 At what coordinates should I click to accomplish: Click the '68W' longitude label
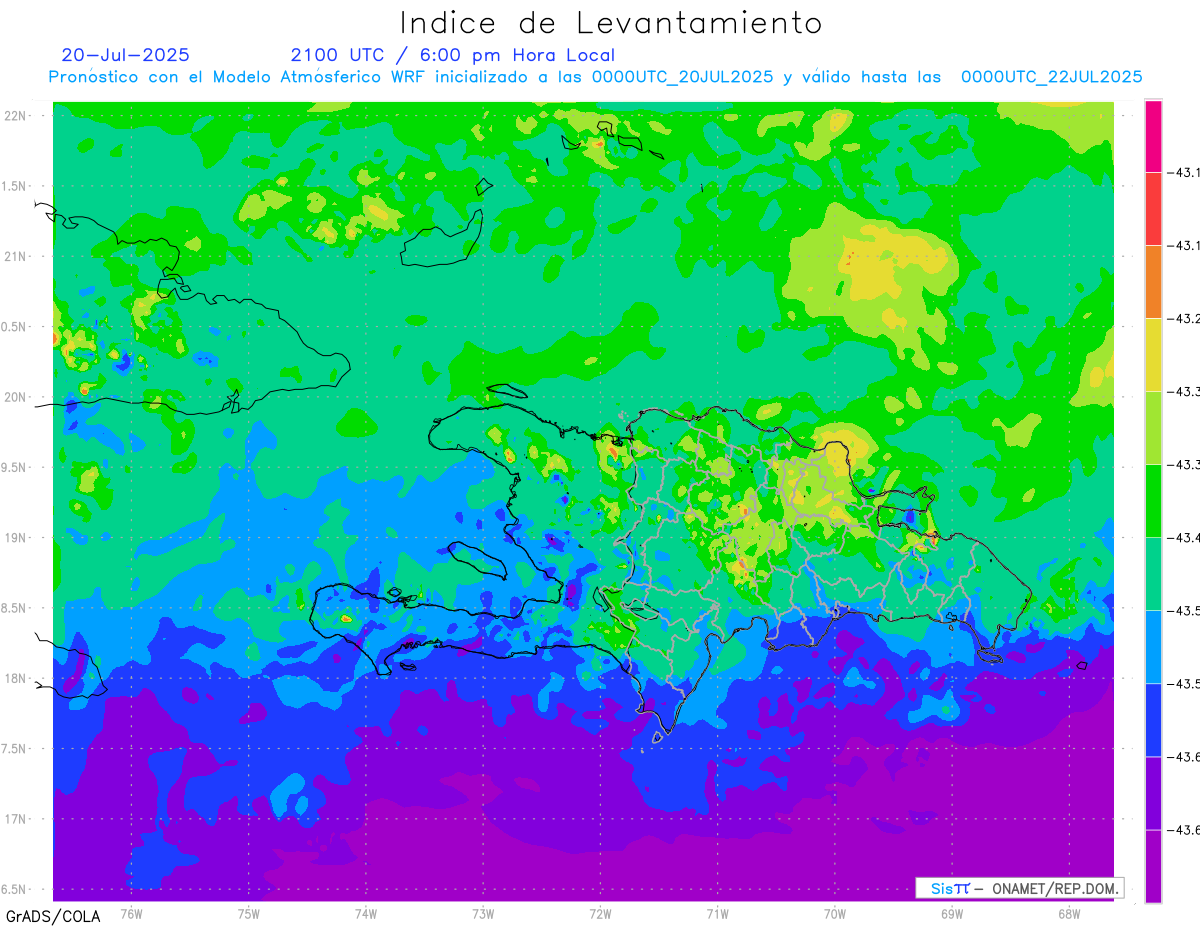[x=1069, y=913]
